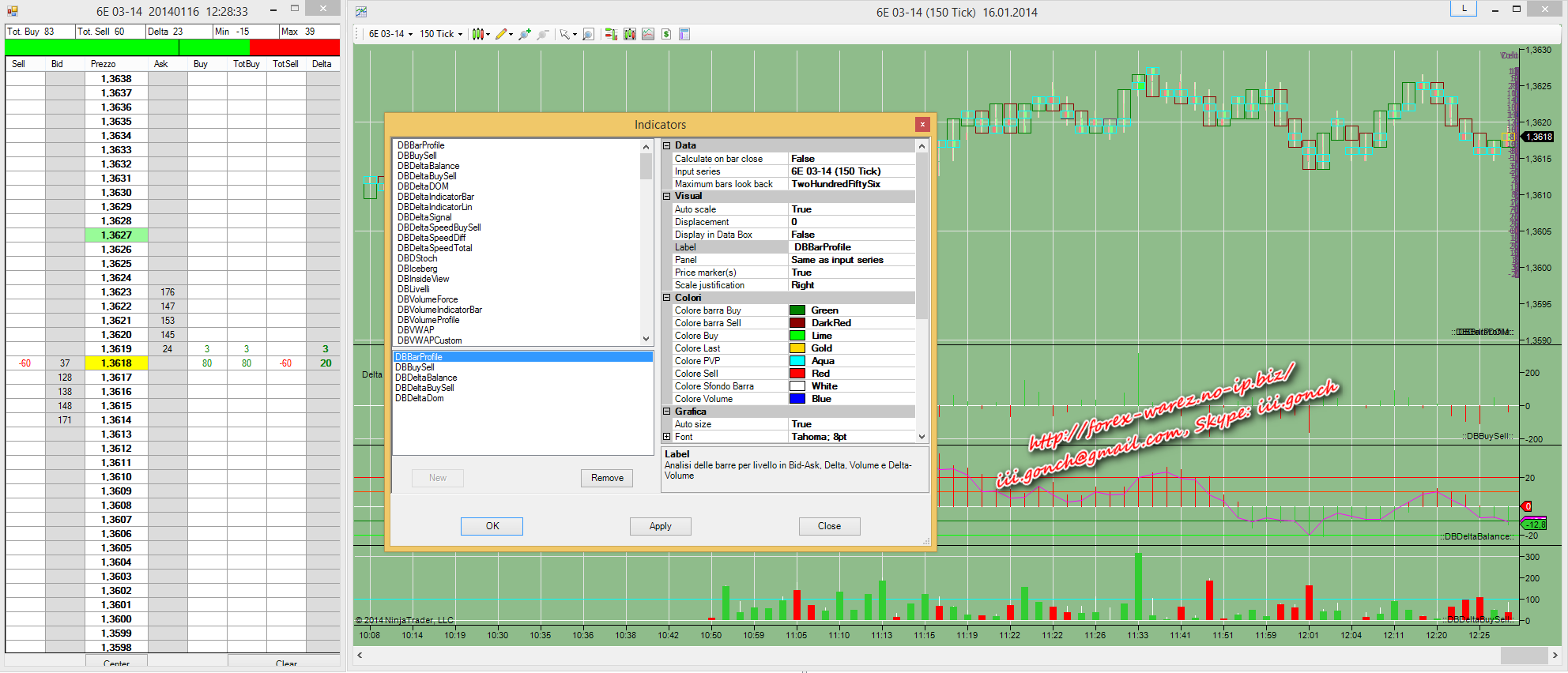
Task: Collapse the Visual property category
Action: click(x=667, y=196)
